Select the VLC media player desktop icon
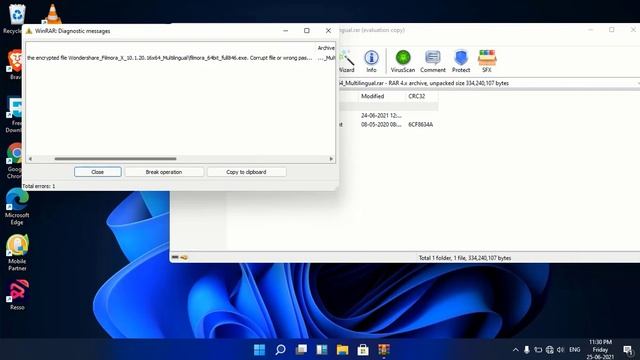This screenshot has height=360, width=640. coord(52,14)
